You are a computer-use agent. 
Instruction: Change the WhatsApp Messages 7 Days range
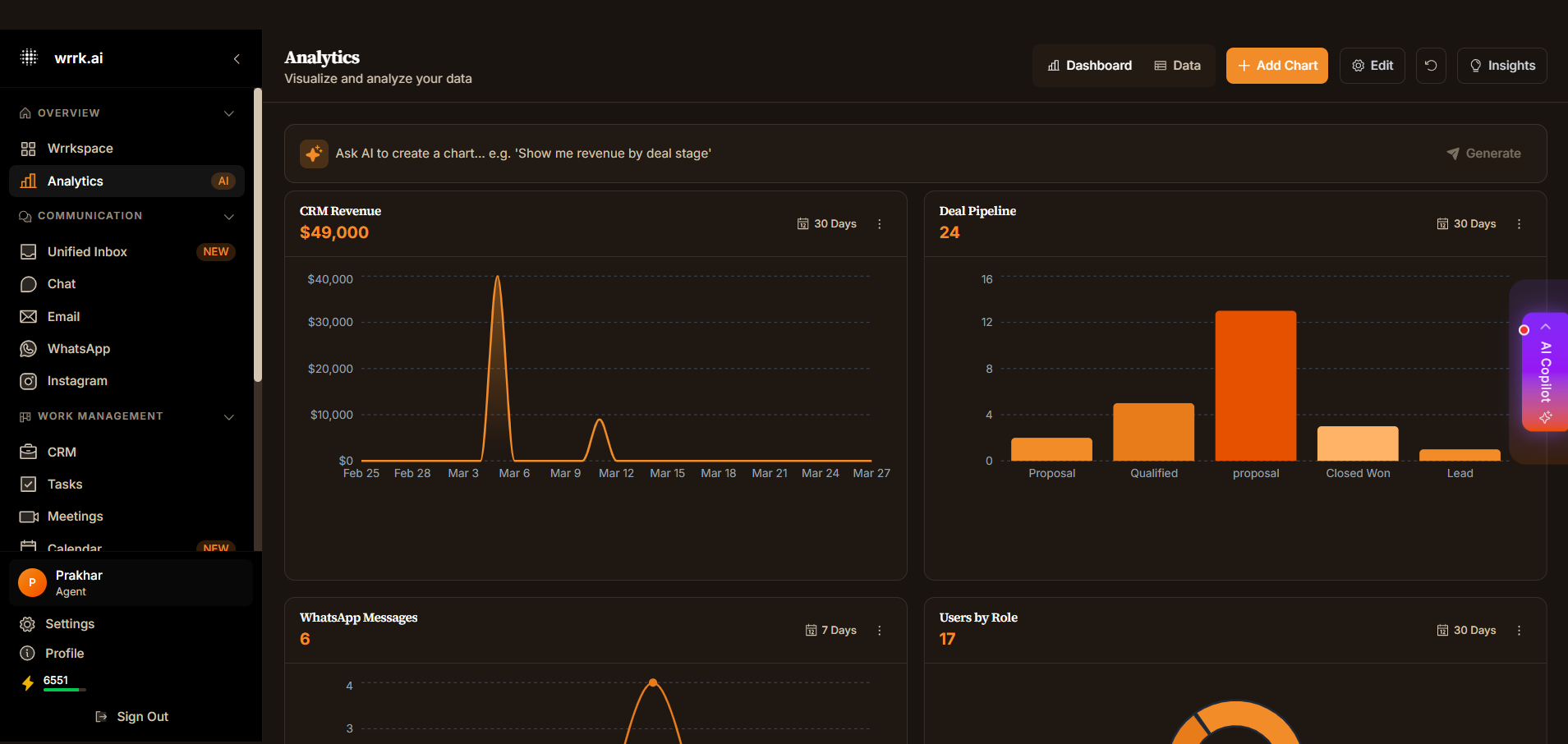[831, 631]
